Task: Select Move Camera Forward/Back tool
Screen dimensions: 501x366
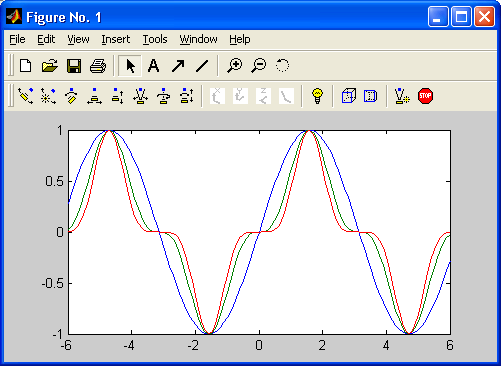Action: coord(118,96)
